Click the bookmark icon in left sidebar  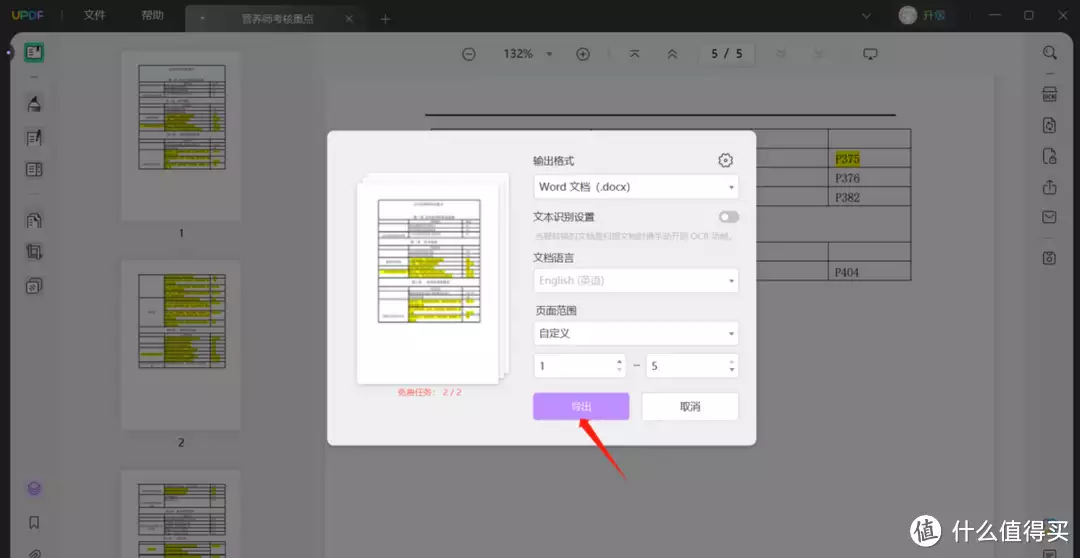(34, 522)
